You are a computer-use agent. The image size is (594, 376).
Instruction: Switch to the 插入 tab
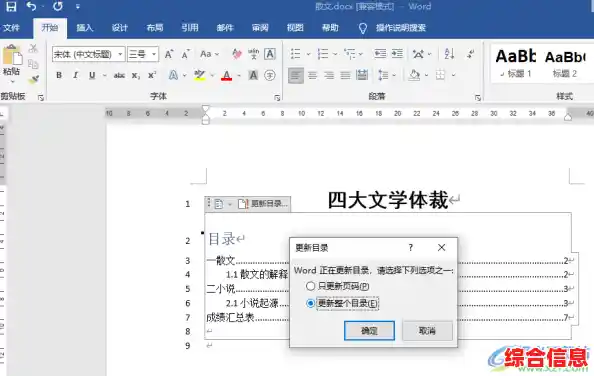84,28
